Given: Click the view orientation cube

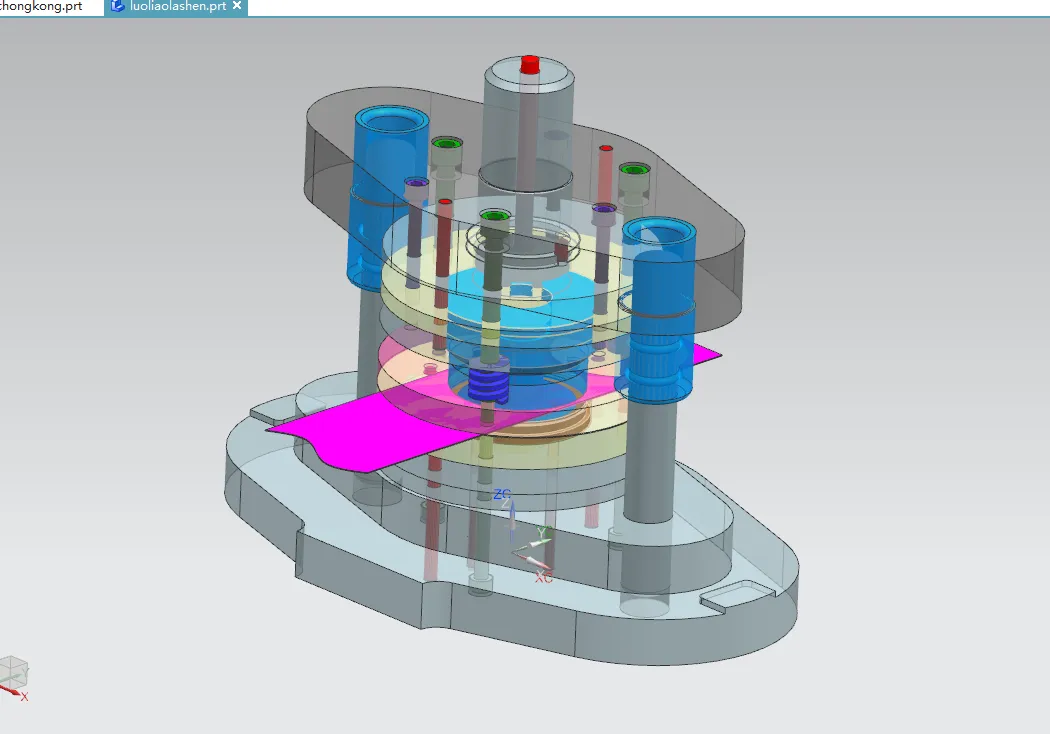Looking at the screenshot, I should (x=14, y=672).
